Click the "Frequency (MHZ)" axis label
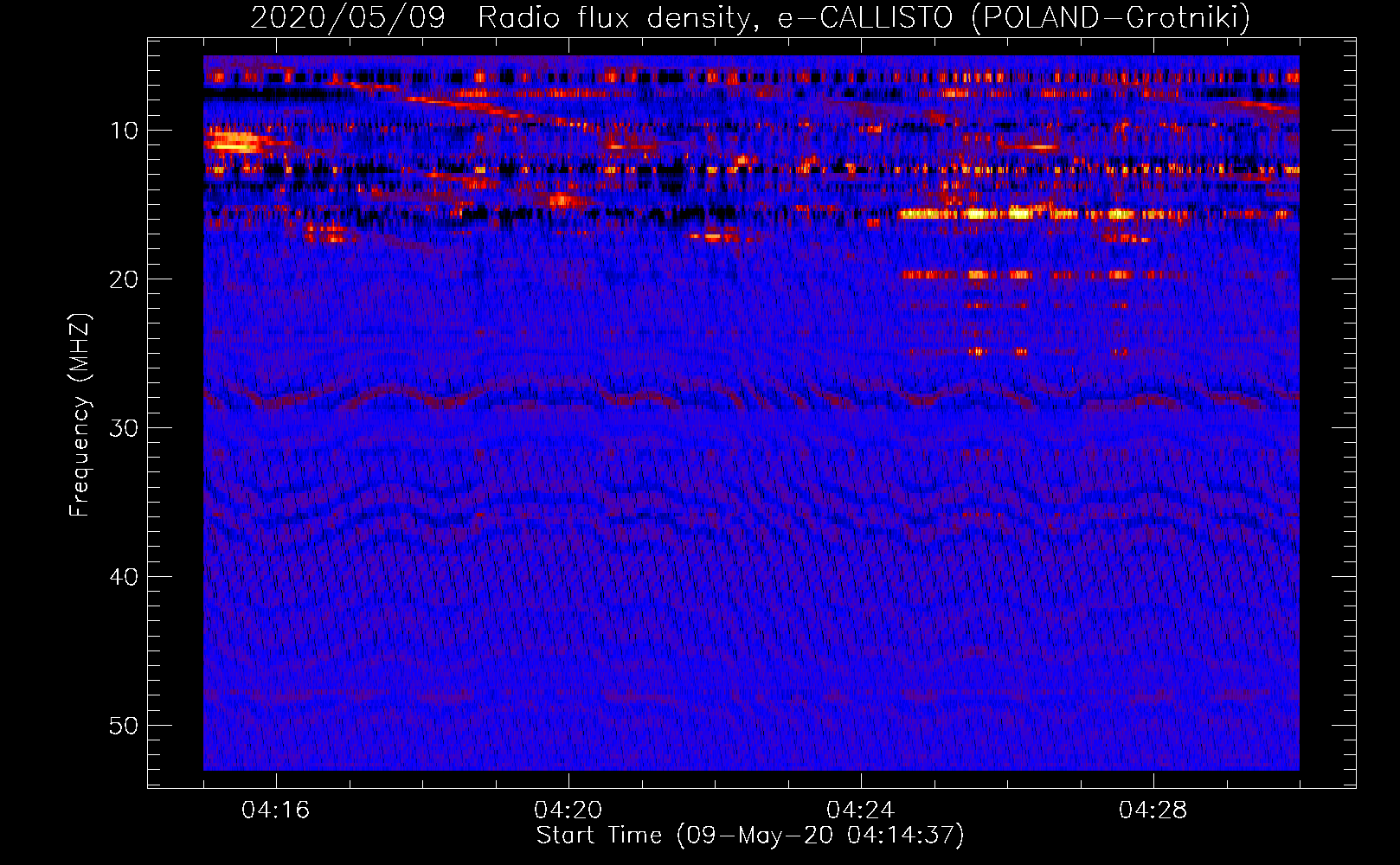Viewport: 1400px width, 865px height. (x=80, y=415)
